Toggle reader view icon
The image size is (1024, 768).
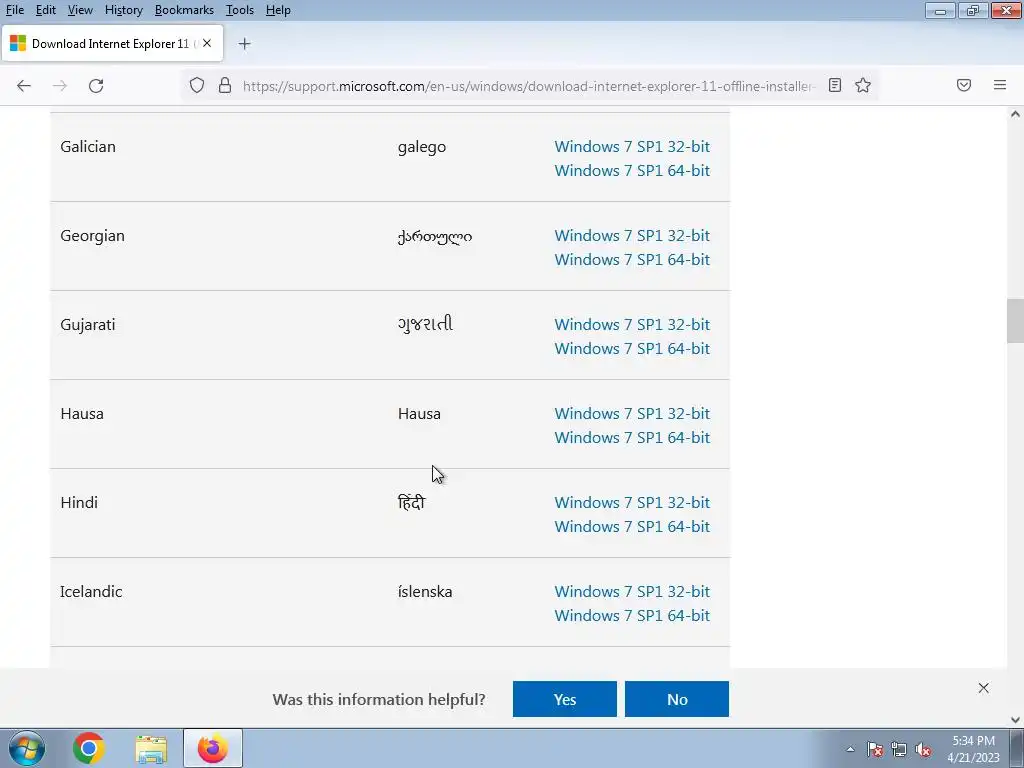coord(835,86)
